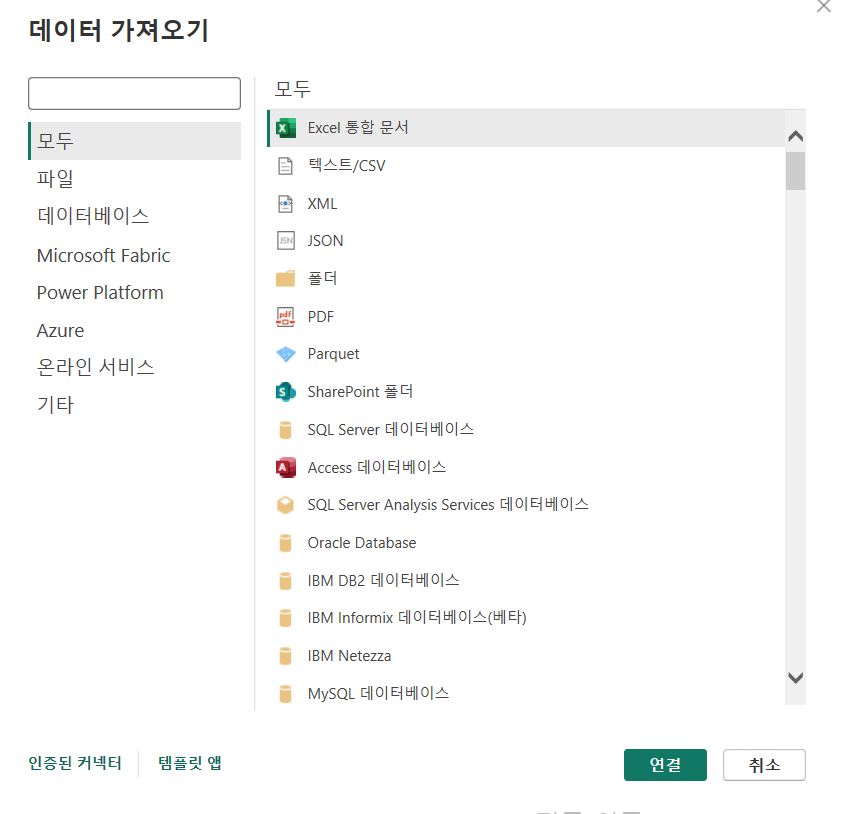Click the Oracle Database cylinder icon
The image size is (841, 814).
(285, 543)
